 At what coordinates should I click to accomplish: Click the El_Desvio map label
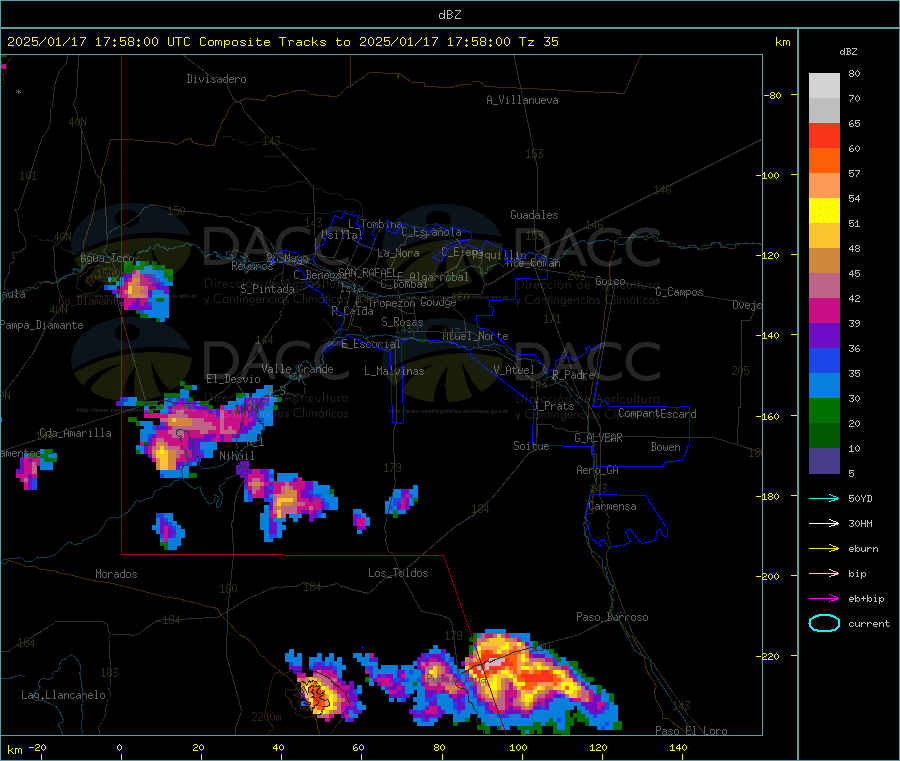coord(233,379)
